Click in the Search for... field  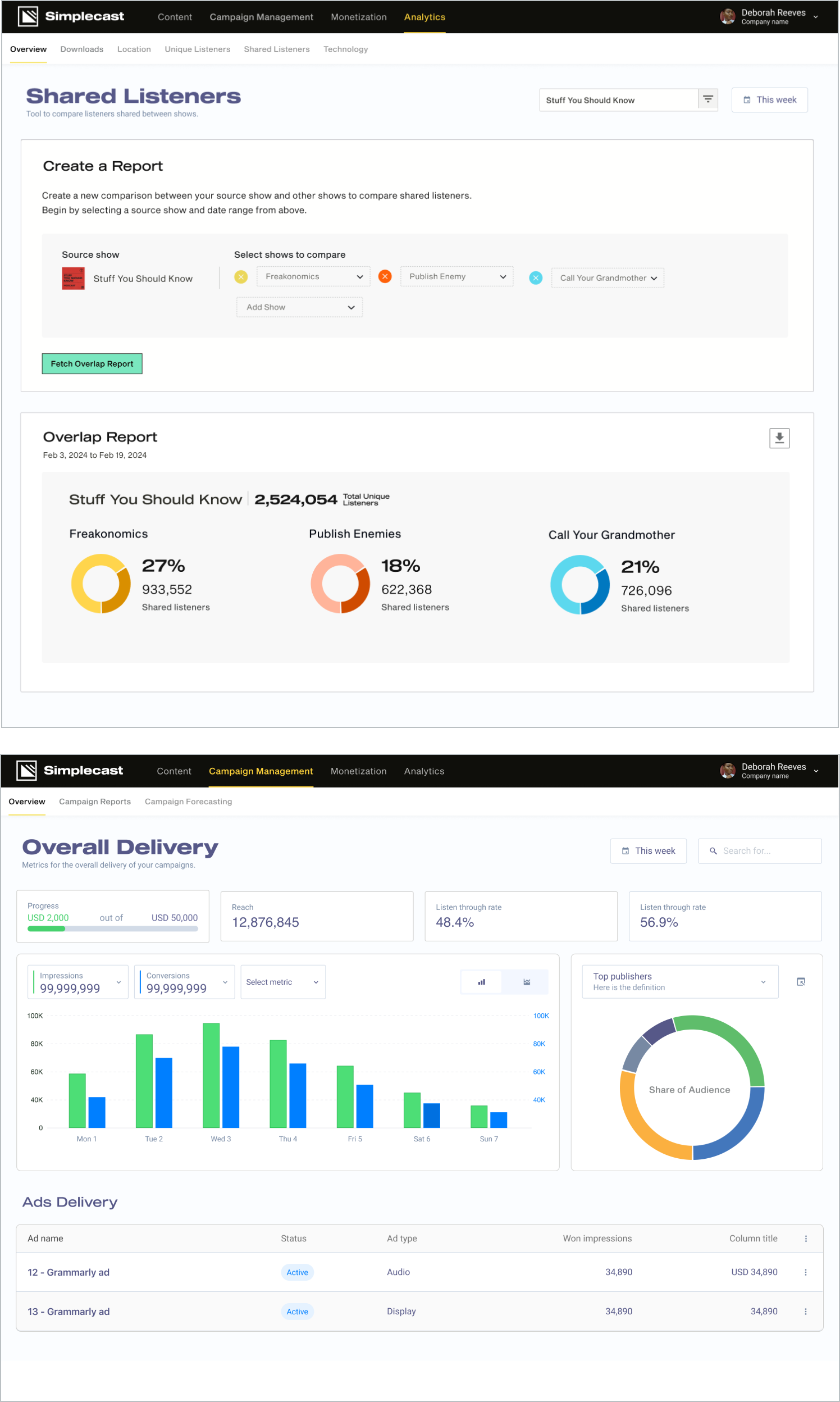click(760, 850)
